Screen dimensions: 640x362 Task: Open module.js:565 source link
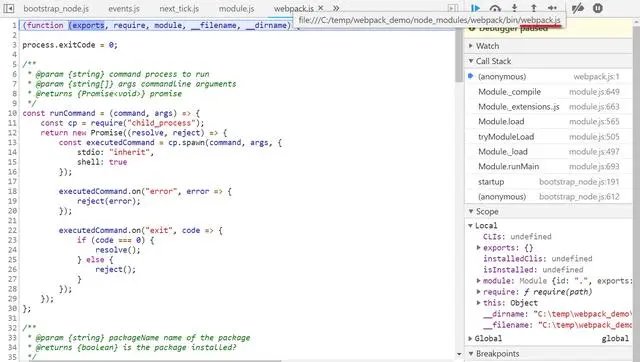(594, 122)
